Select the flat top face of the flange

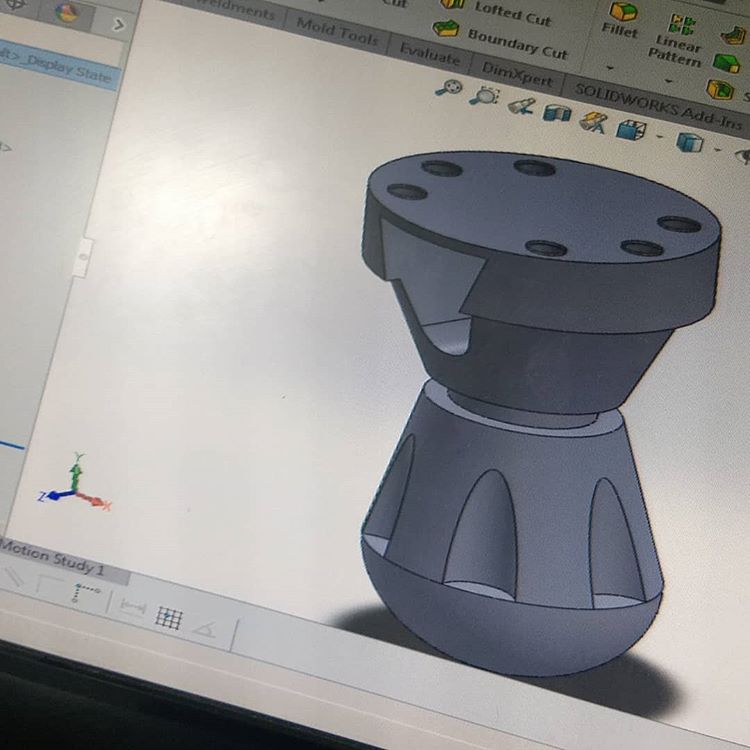(545, 208)
